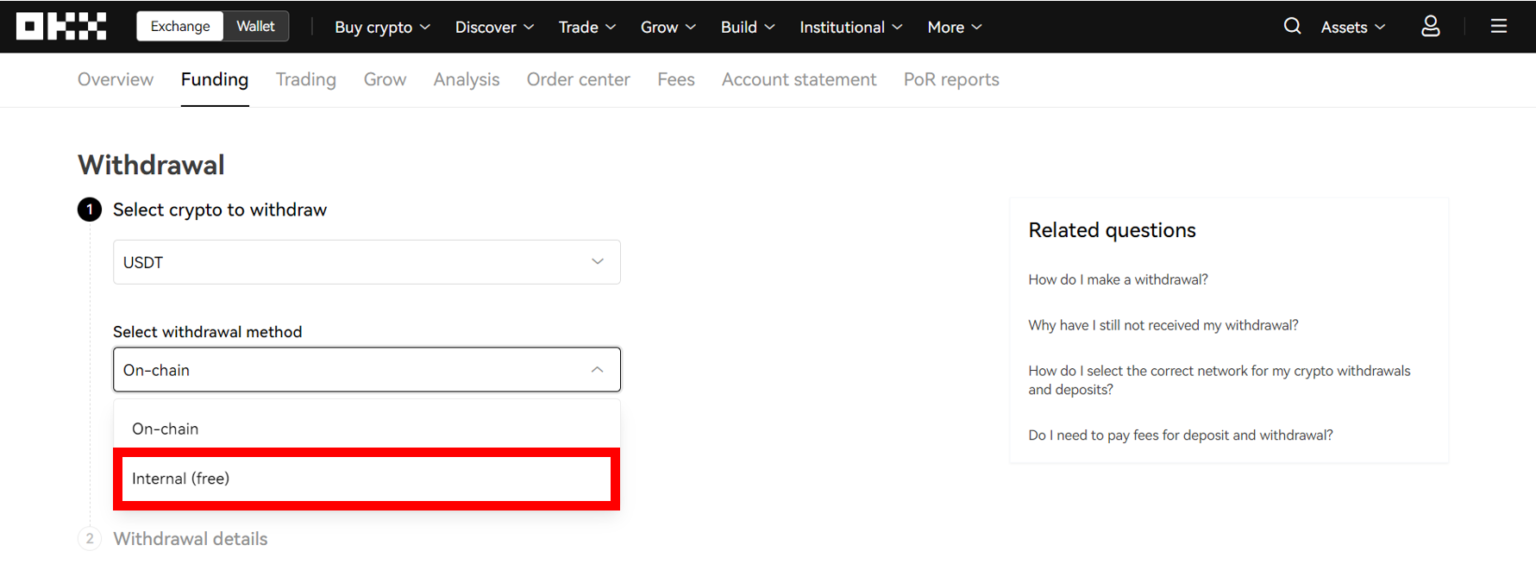This screenshot has width=1536, height=570.
Task: Open the Buy crypto menu
Action: [382, 27]
